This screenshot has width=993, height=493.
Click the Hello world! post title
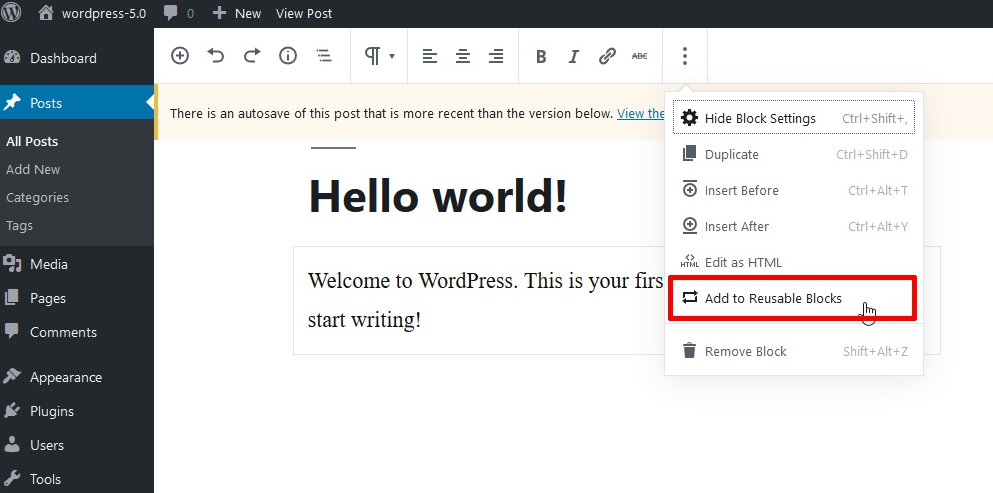coord(438,196)
